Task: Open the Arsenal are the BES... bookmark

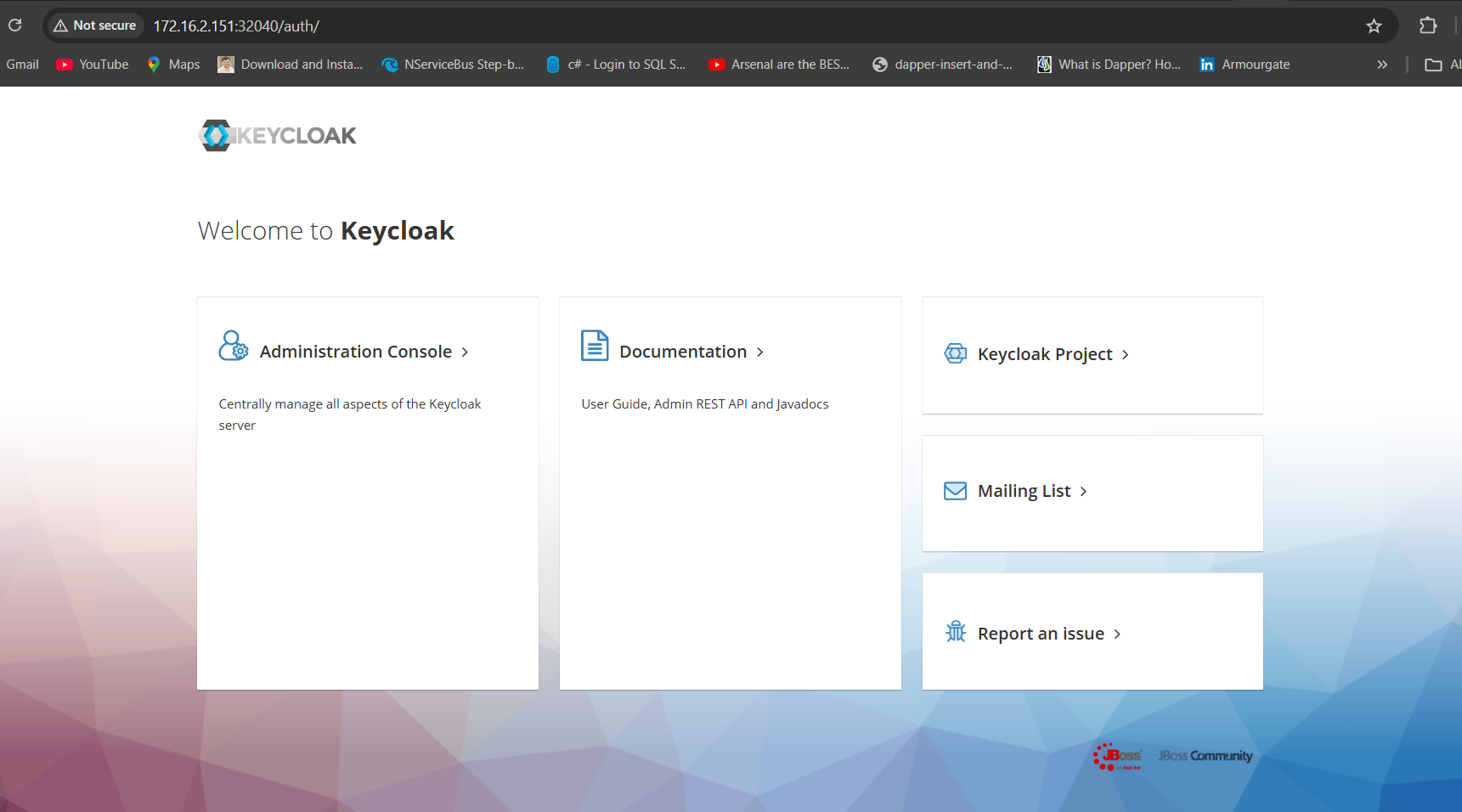Action: tap(779, 65)
